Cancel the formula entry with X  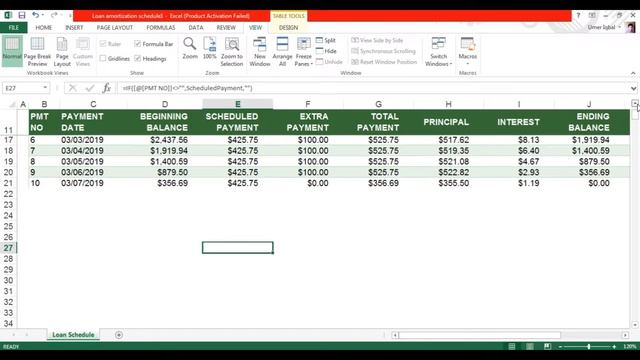(x=72, y=88)
